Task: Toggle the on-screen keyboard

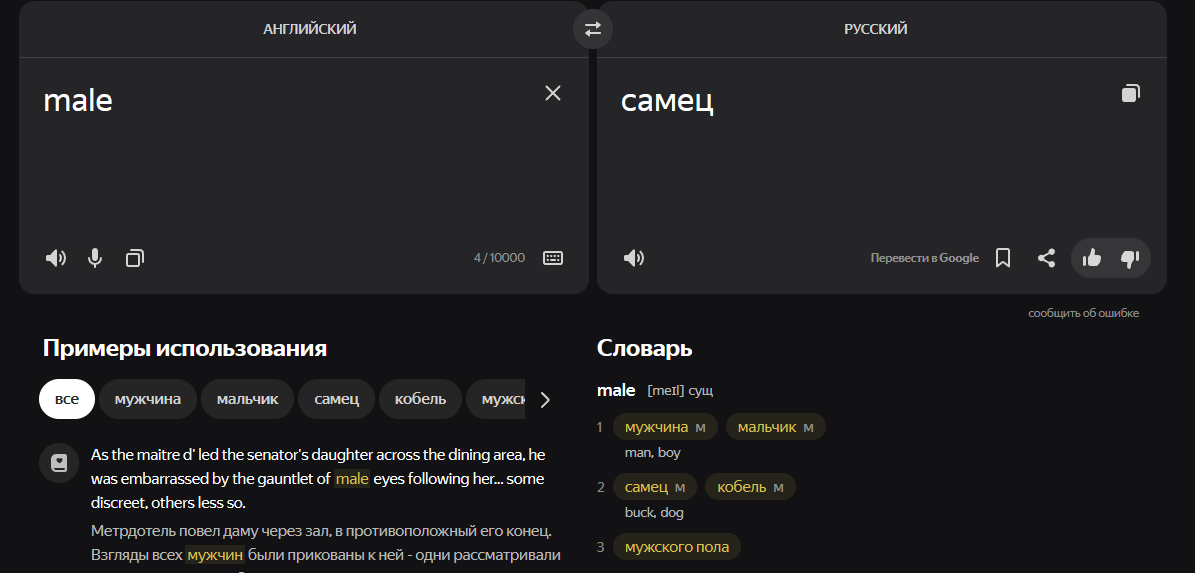Action: [x=553, y=258]
